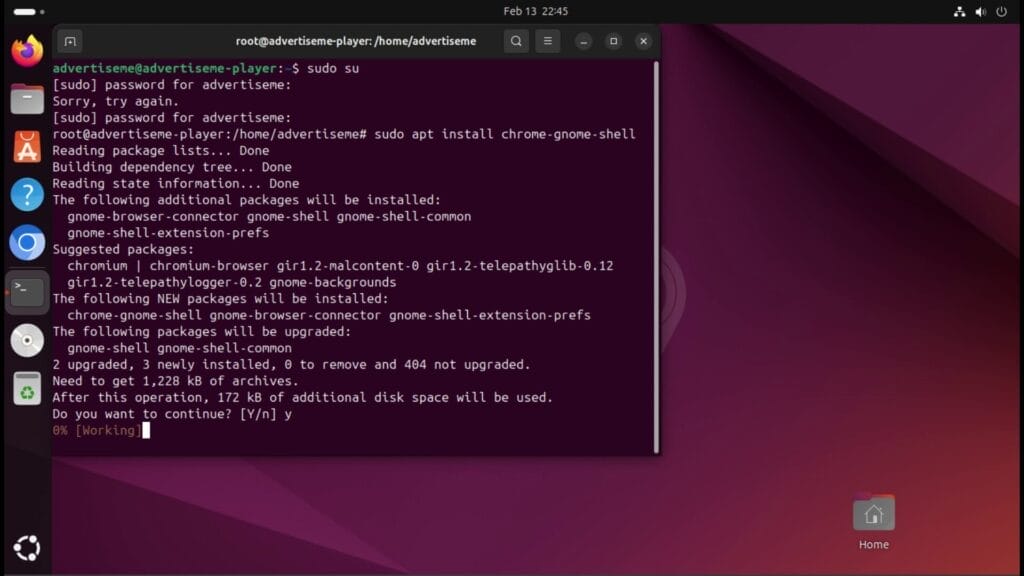Open the Help application from the dock

click(x=27, y=193)
